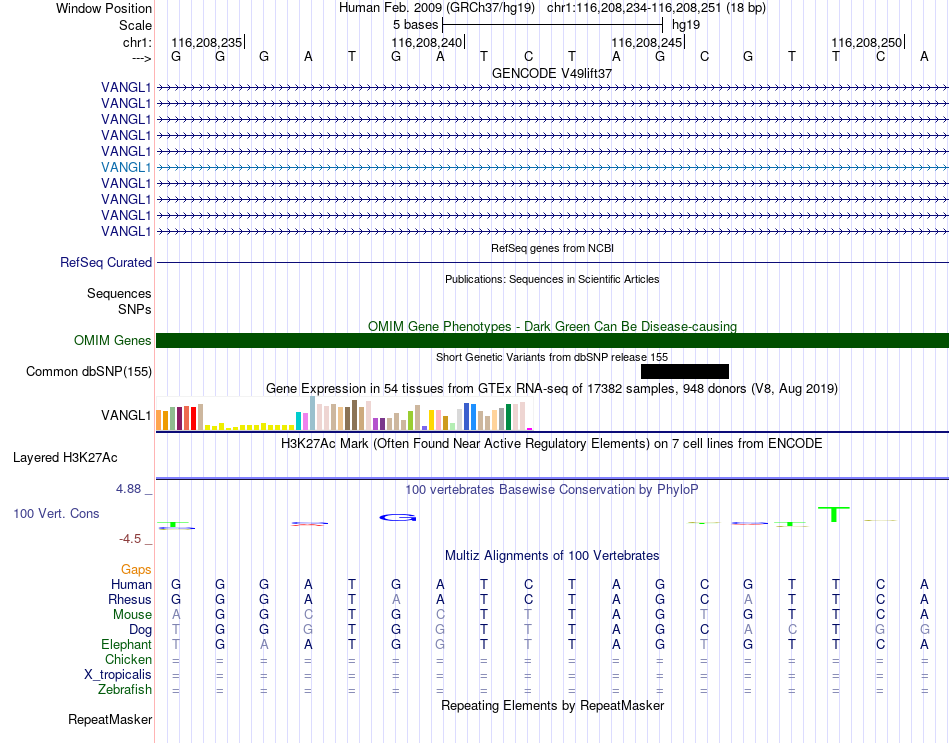Click the Layered H3K27Ac track label
The width and height of the screenshot is (950, 743).
click(65, 458)
